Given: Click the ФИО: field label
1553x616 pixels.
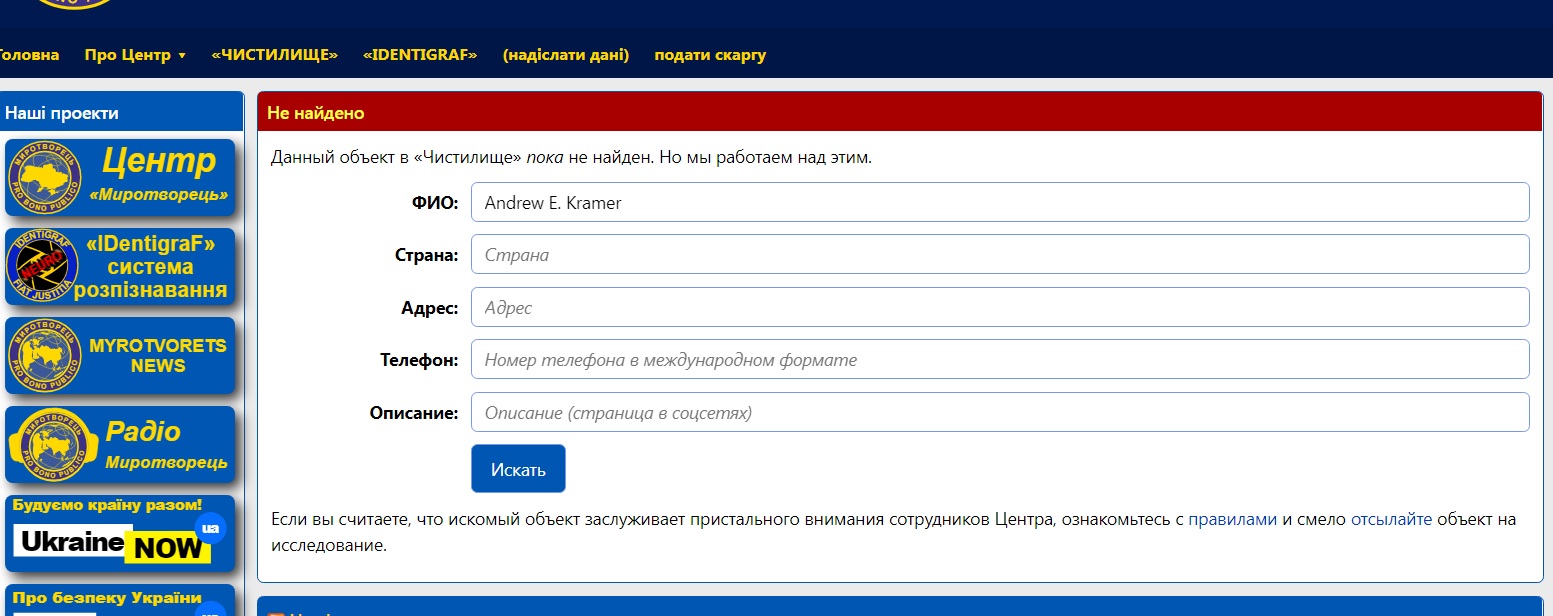Looking at the screenshot, I should 434,203.
